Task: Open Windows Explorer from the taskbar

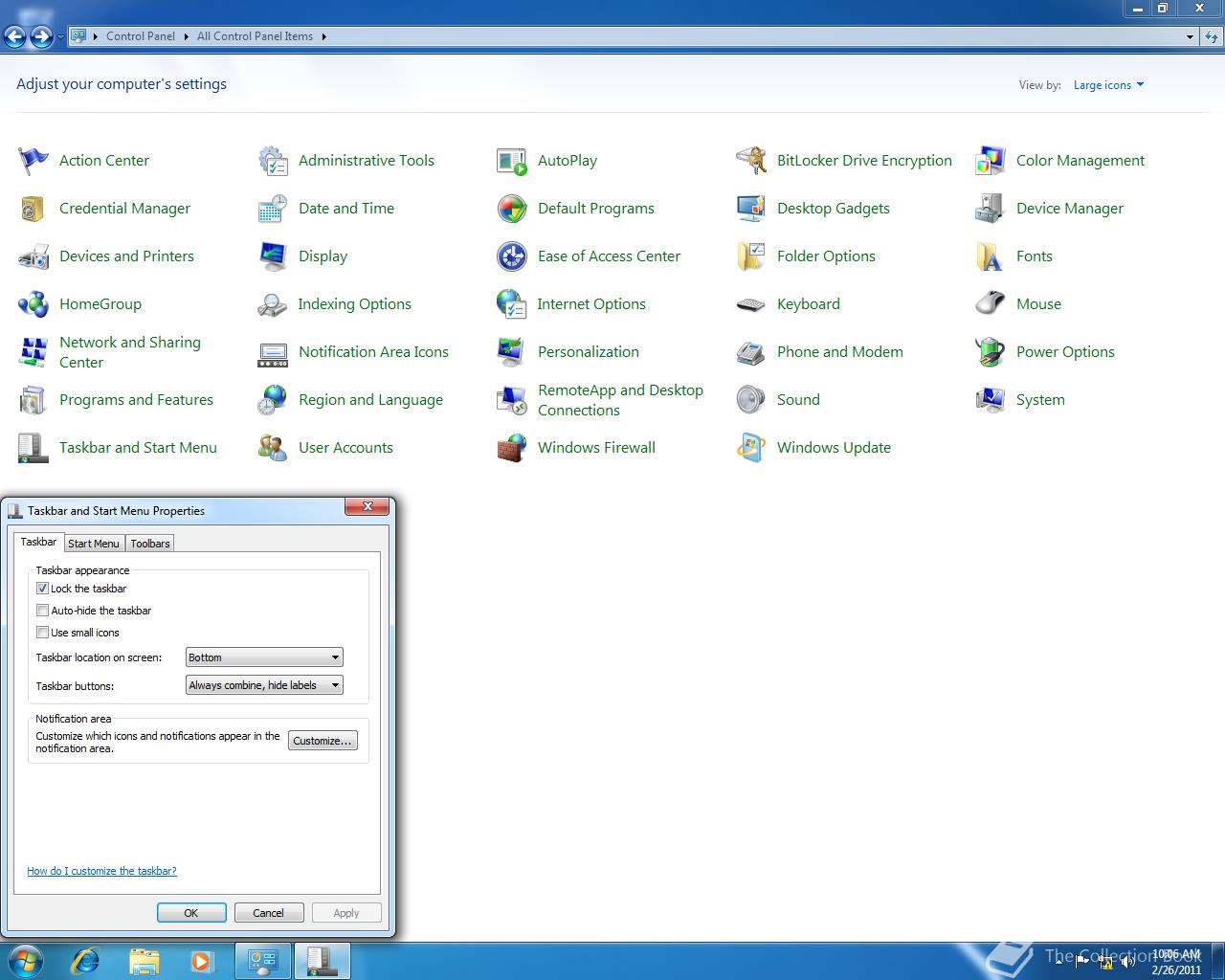Action: pos(144,961)
